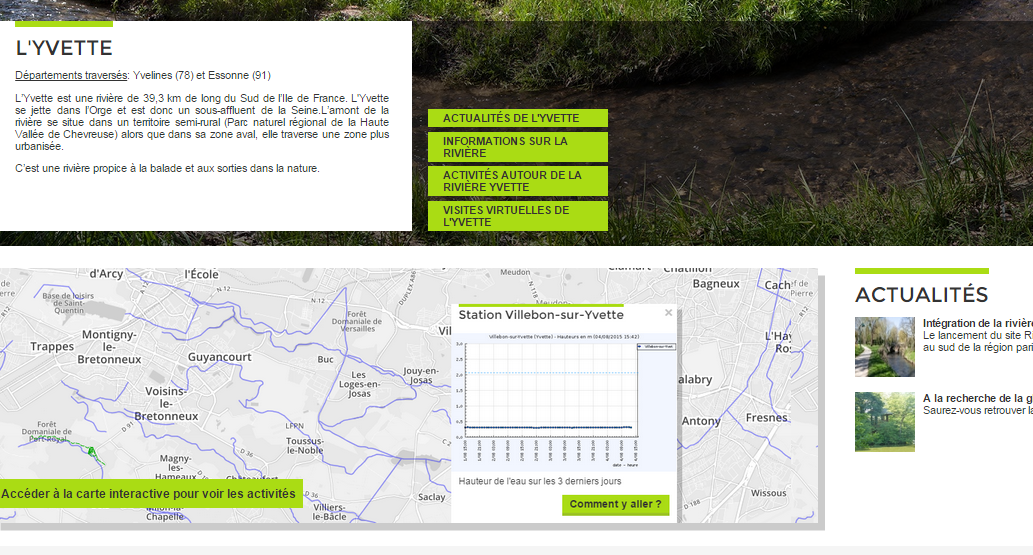Click Toussus-le-Noble map label

[305, 446]
